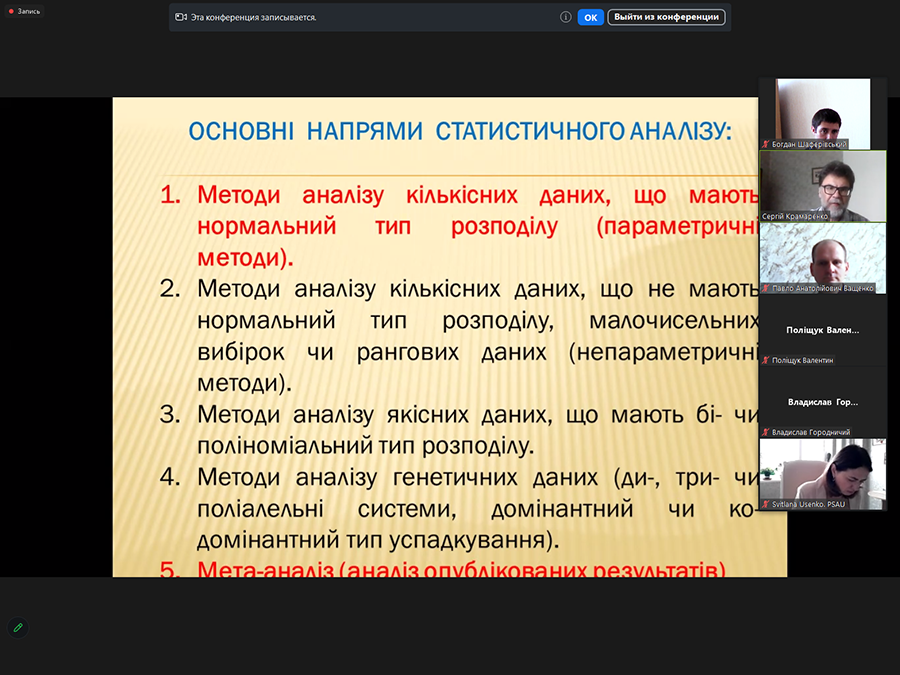Select the Поліщук Валентин participant tile
The height and width of the screenshot is (675, 900).
[823, 330]
